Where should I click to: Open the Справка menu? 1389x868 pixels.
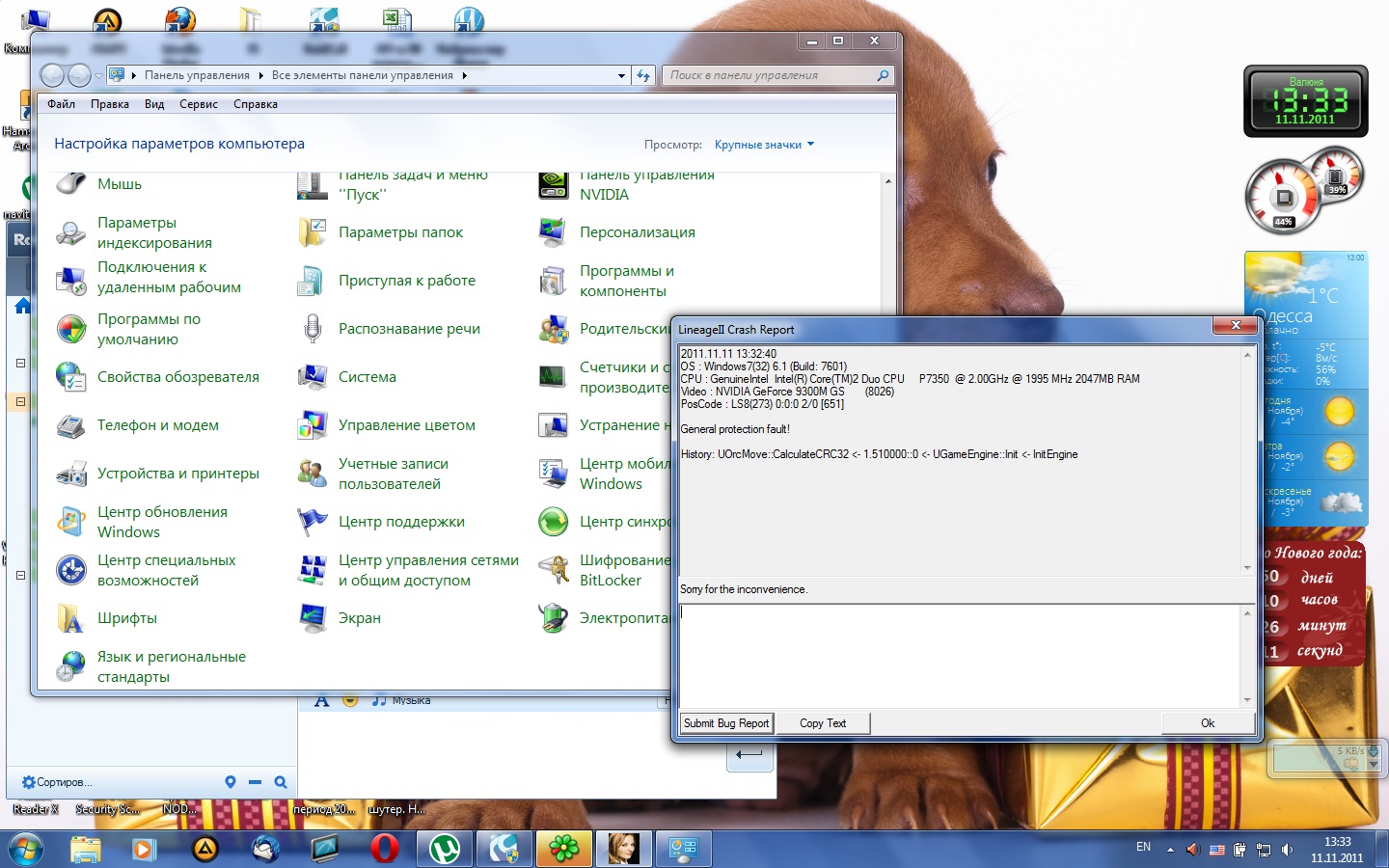(x=256, y=104)
